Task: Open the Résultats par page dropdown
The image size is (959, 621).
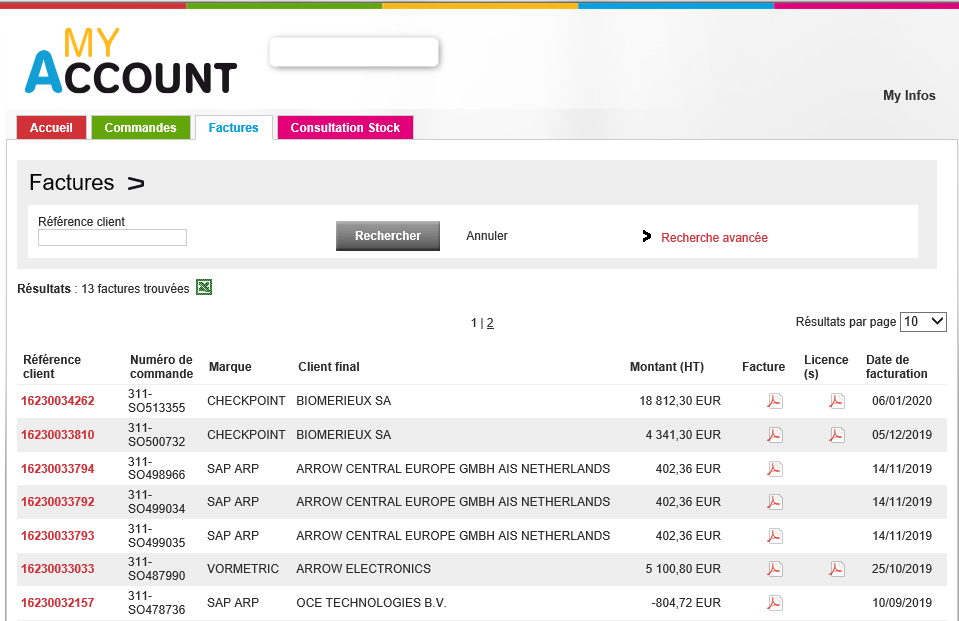Action: 923,322
